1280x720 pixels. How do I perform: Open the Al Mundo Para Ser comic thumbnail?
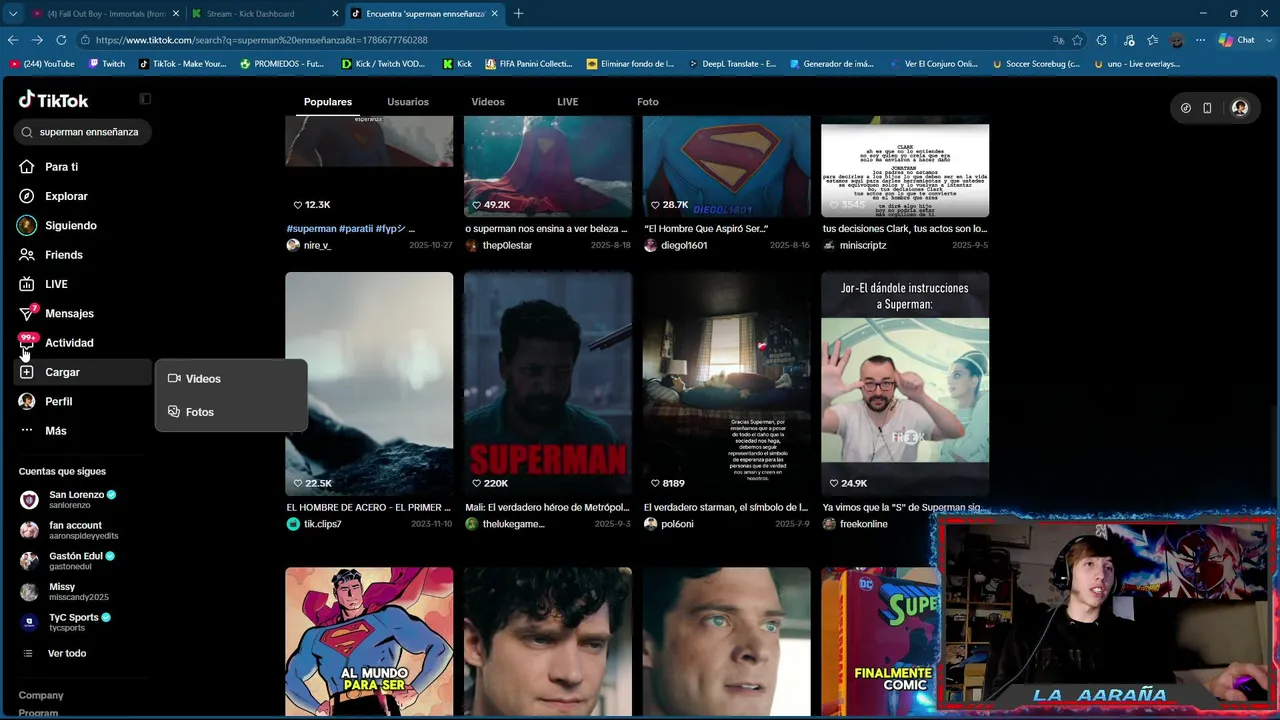pos(369,642)
